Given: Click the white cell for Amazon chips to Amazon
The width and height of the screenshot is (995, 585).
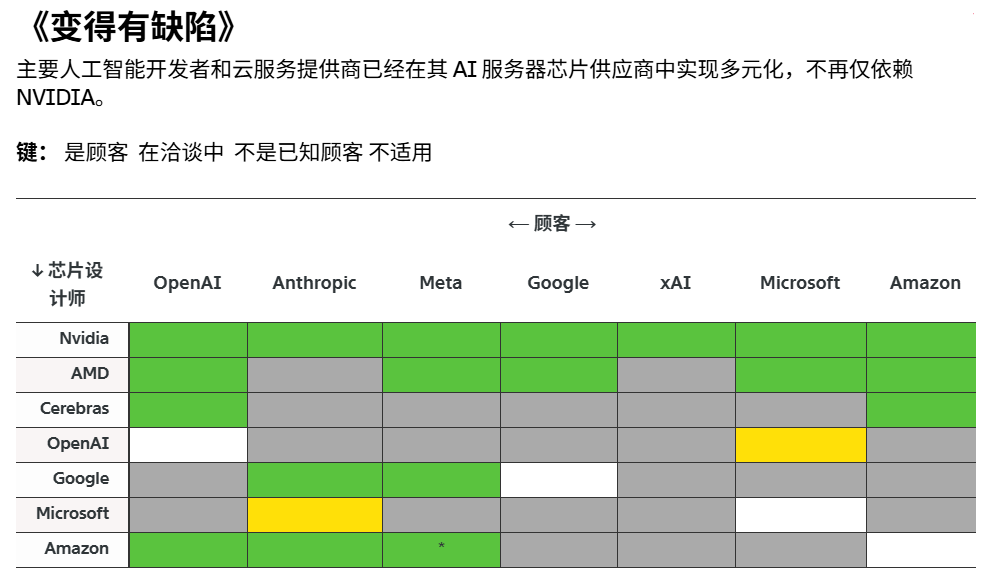Looking at the screenshot, I should pos(921,549).
